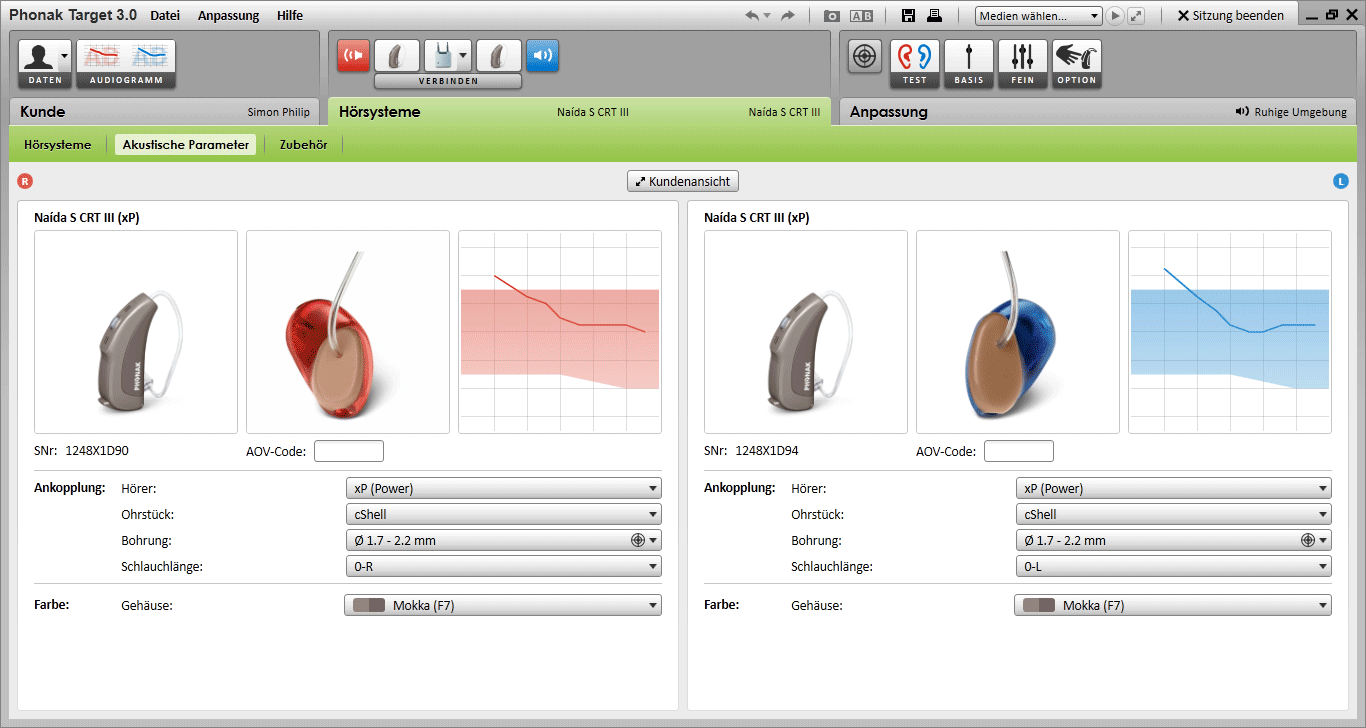Click the right hearing aid device image
Screen dimensions: 1366x728
click(x=136, y=332)
